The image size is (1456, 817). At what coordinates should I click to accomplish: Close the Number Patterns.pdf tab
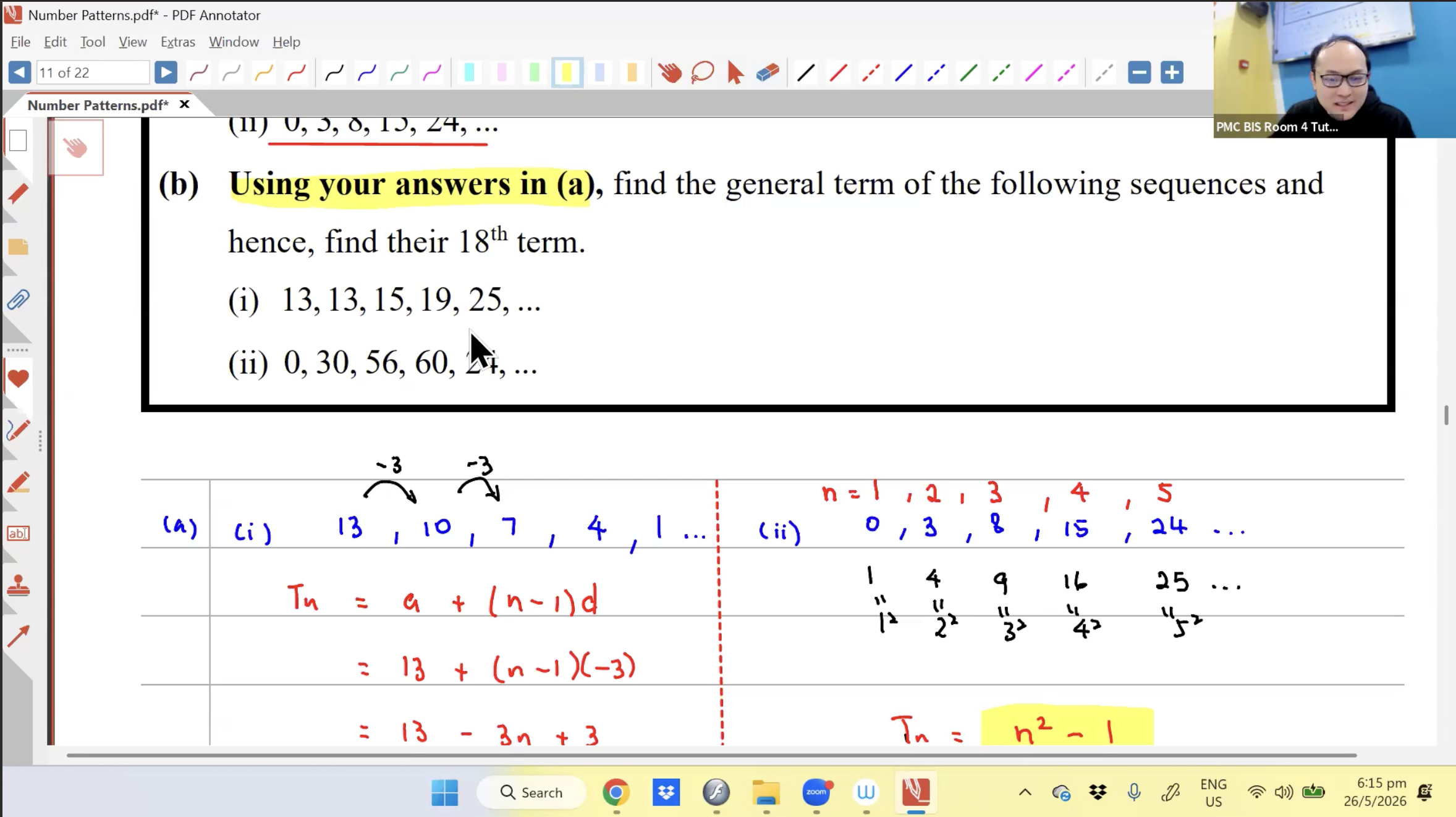184,104
